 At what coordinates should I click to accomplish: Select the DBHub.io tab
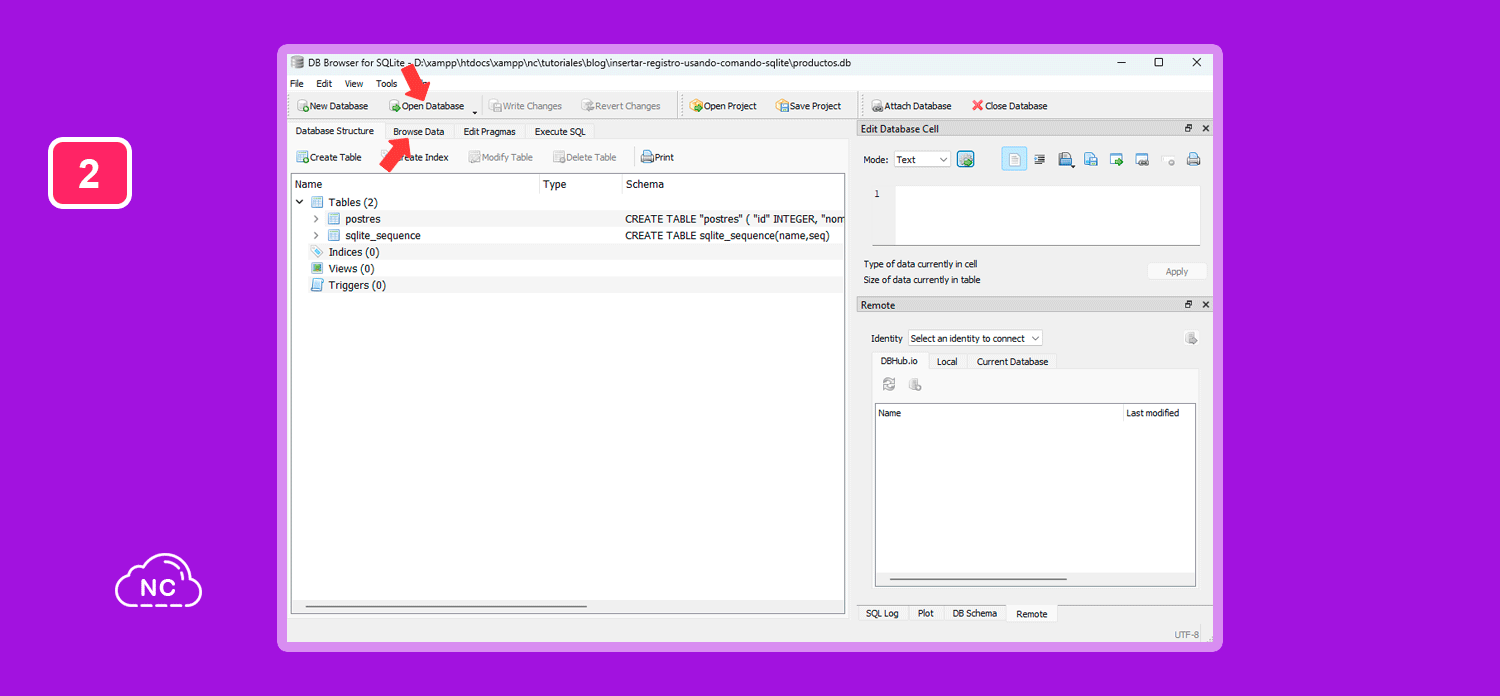coord(899,361)
